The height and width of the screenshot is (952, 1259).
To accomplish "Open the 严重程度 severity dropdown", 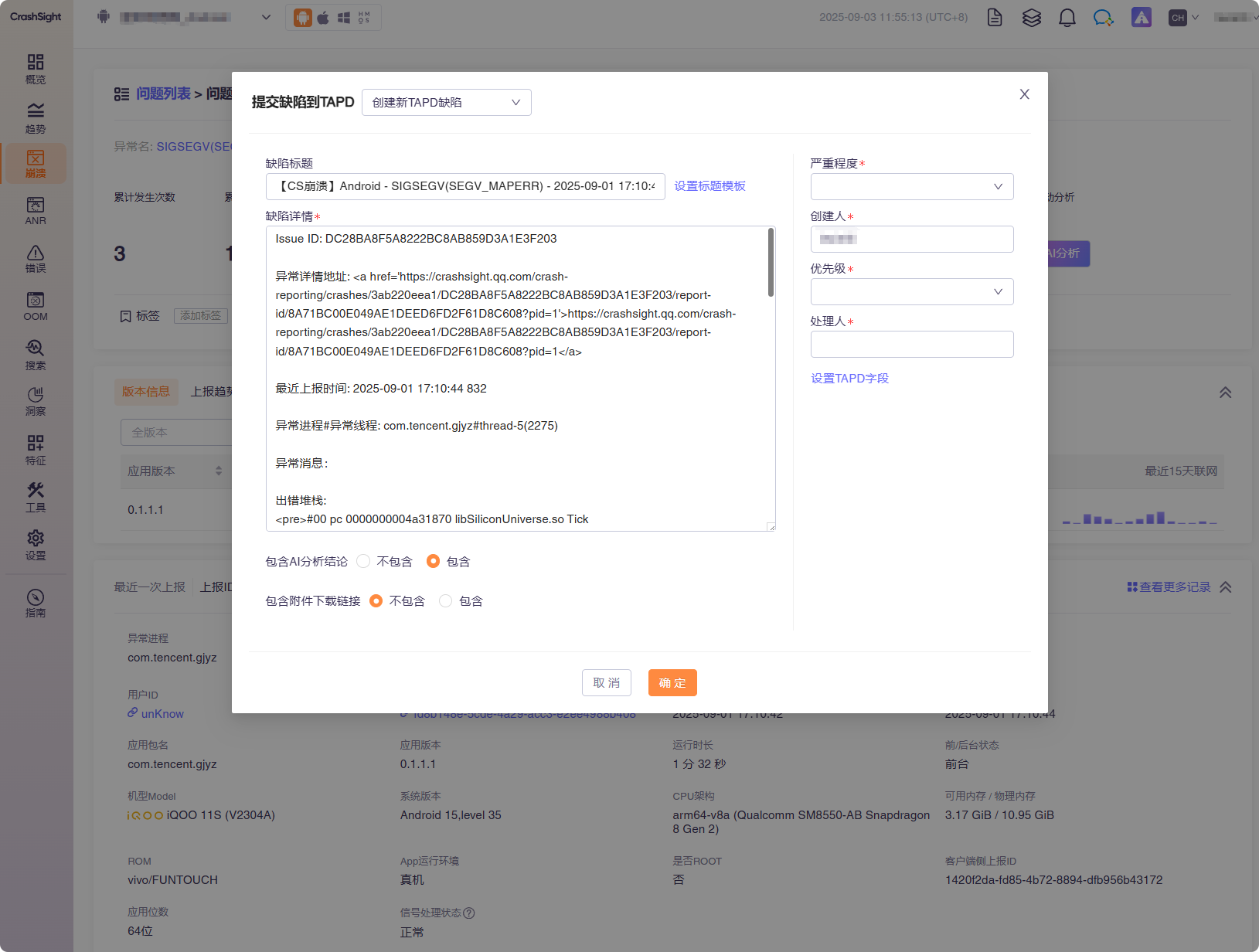I will [911, 187].
